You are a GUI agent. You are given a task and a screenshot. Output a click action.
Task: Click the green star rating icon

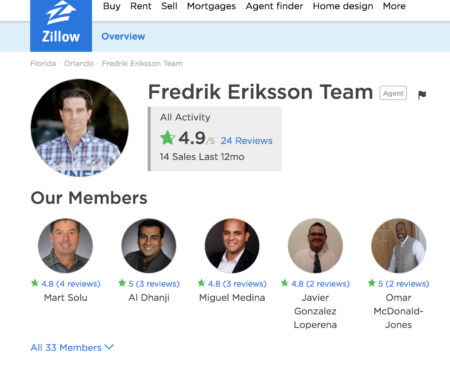tap(167, 138)
